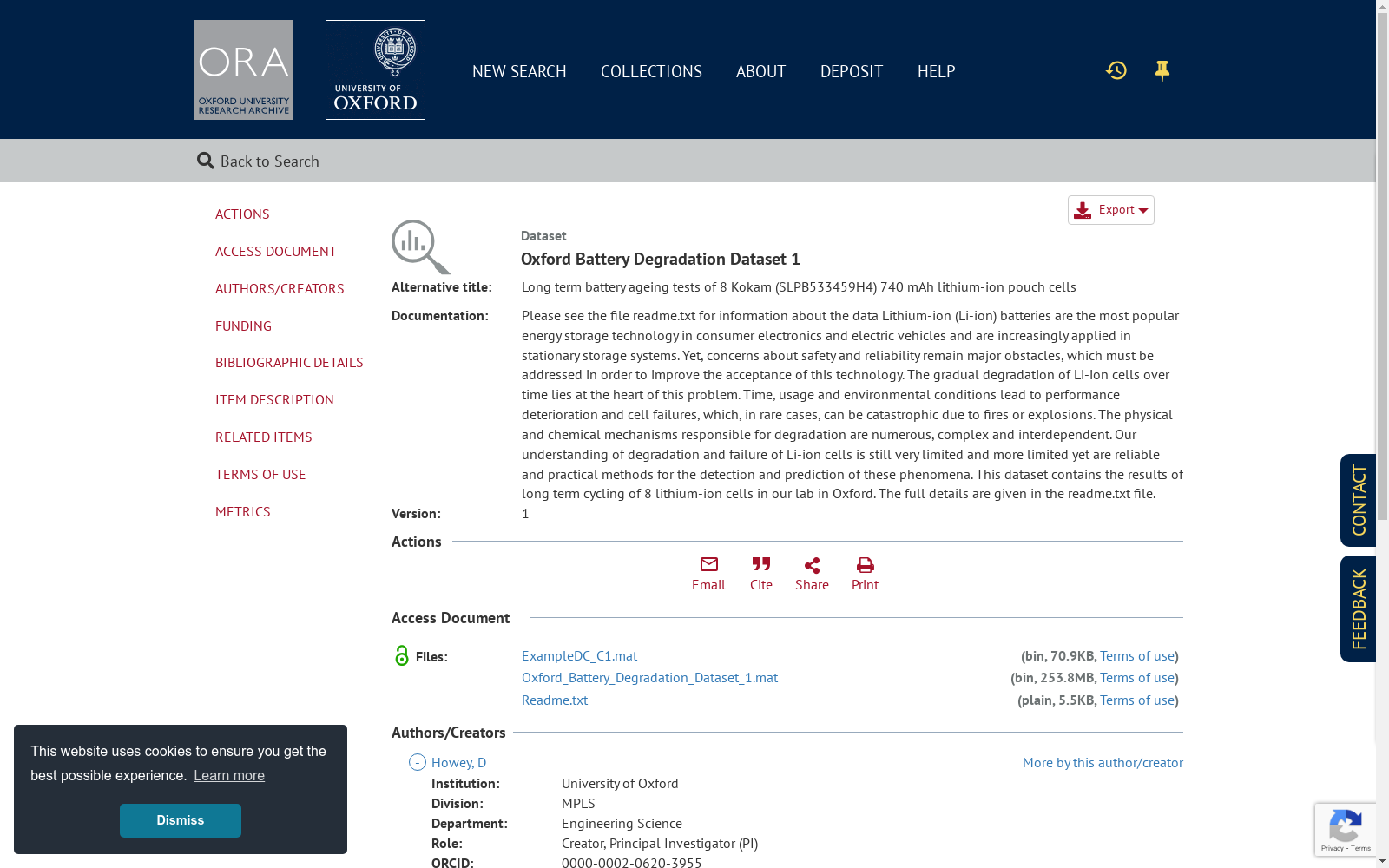Click the title Oxford Battery Degradation Dataset 1
The width and height of the screenshot is (1389, 868).
coord(661,259)
